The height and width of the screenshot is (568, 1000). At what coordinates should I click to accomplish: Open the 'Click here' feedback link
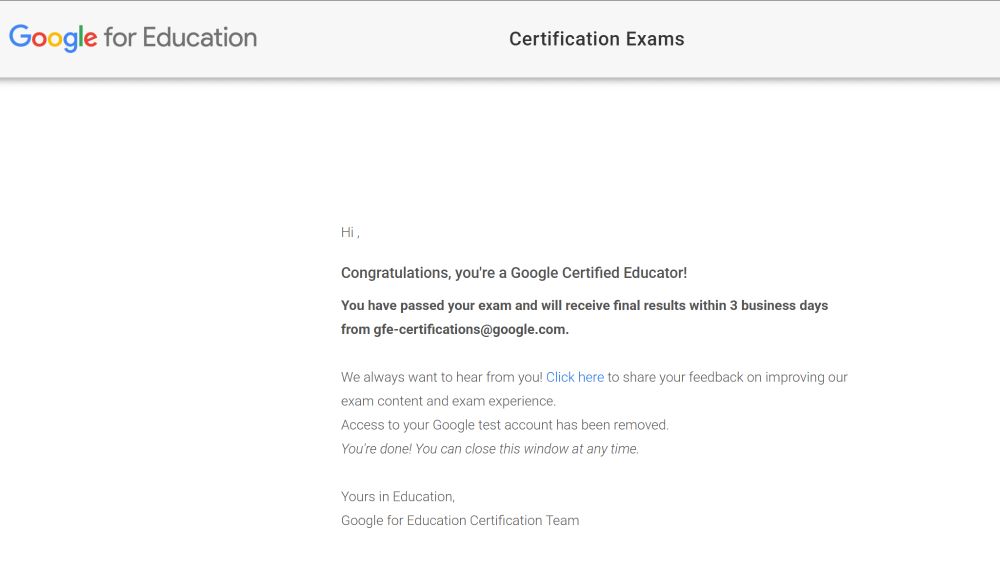575,377
